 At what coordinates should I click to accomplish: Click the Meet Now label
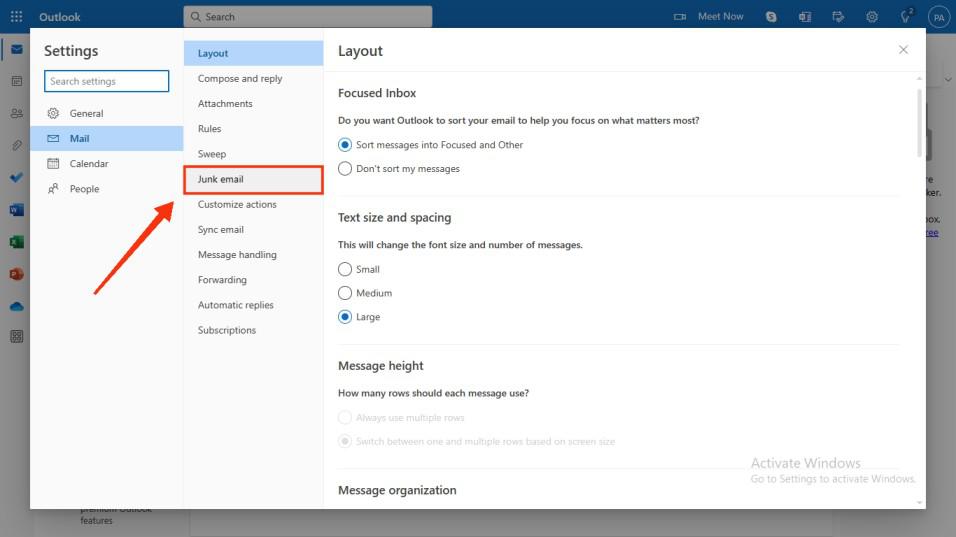[721, 16]
